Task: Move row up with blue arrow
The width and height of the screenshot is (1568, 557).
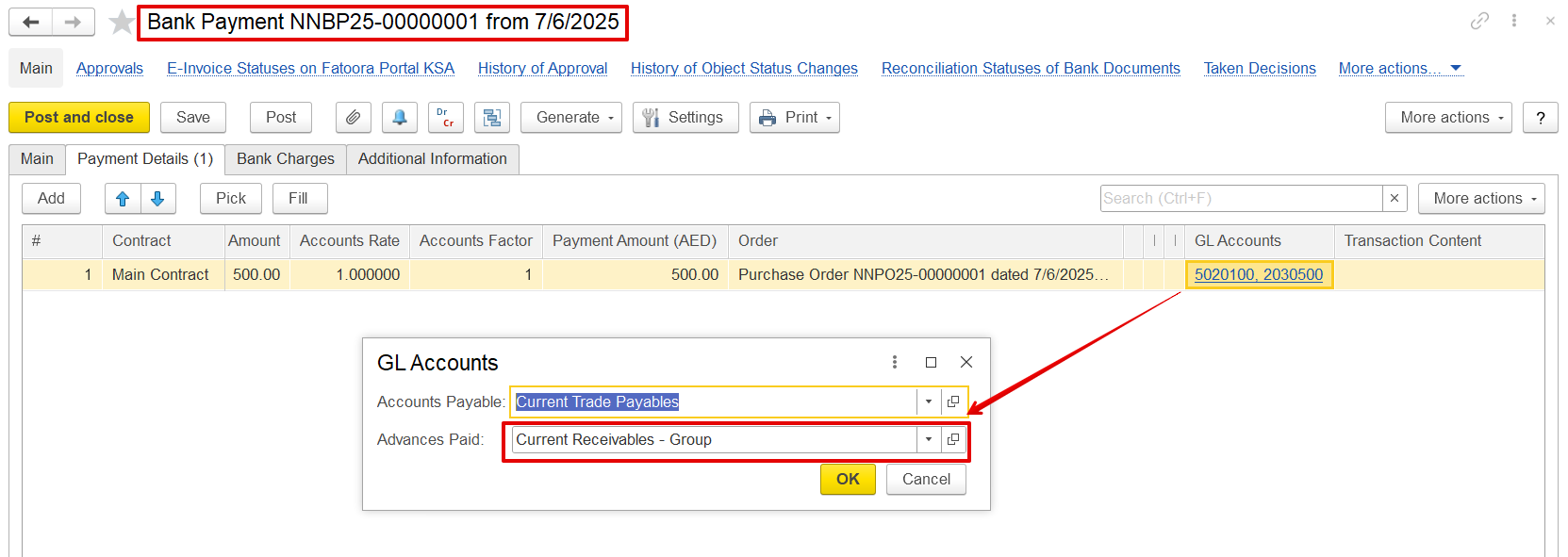Action: [123, 199]
